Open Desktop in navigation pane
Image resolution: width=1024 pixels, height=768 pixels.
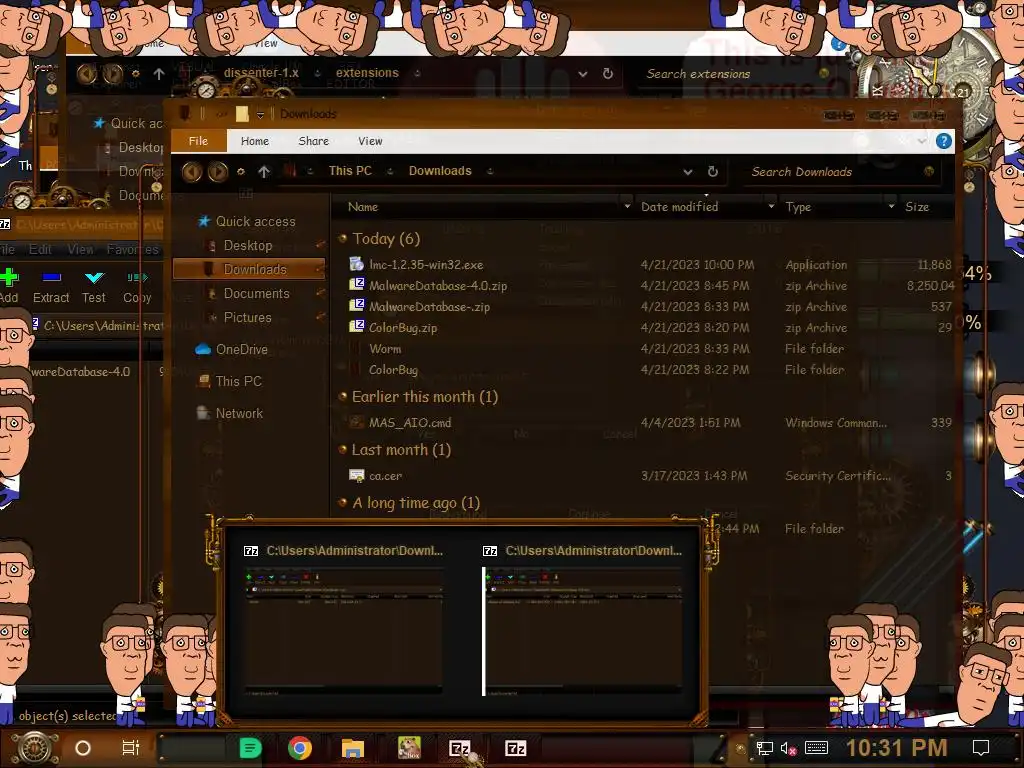[248, 246]
